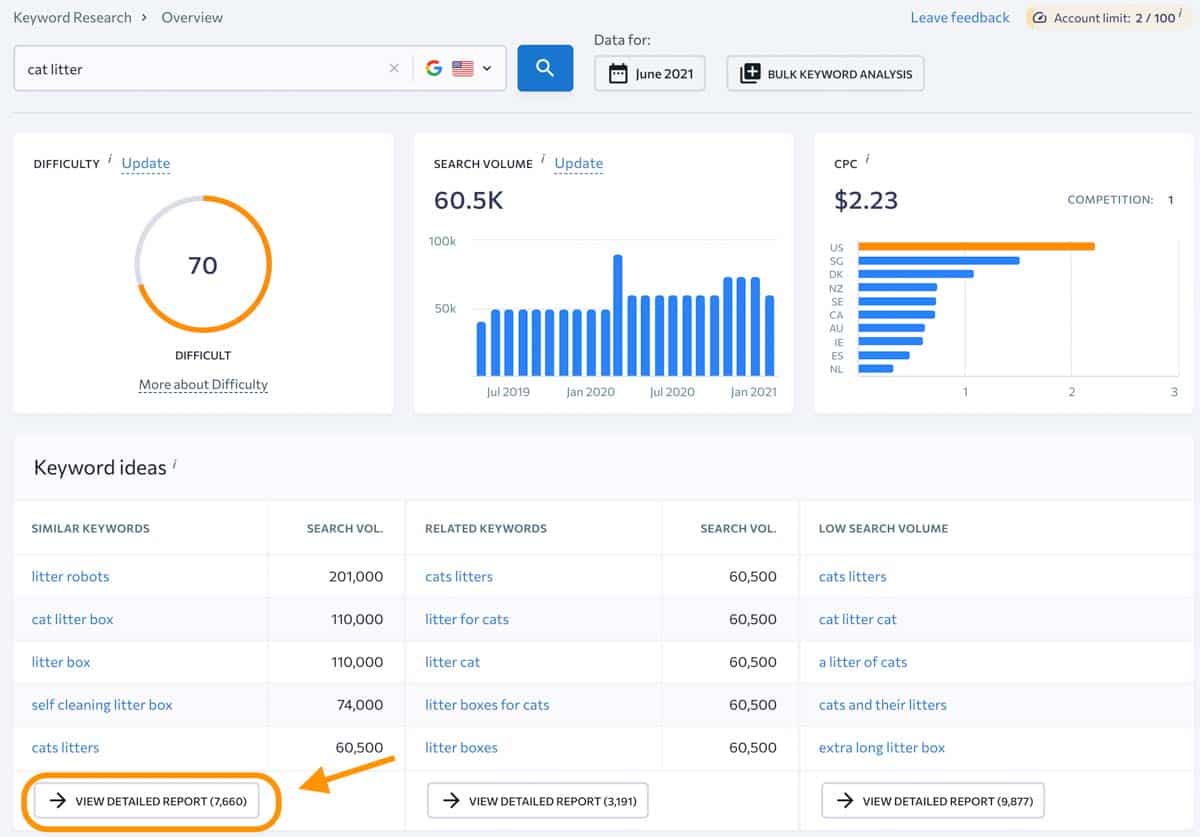Open the June 2021 date picker

pyautogui.click(x=650, y=74)
